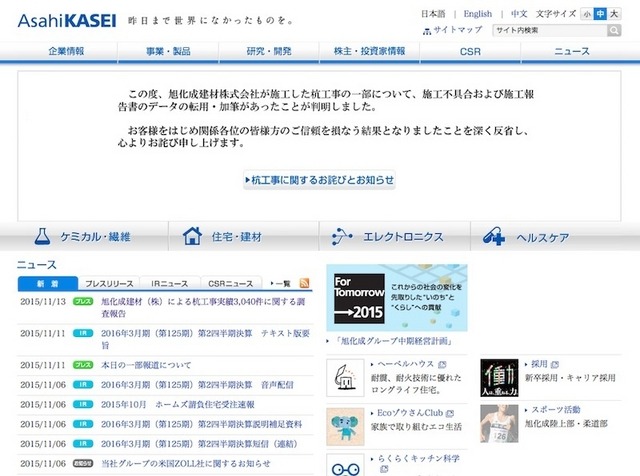
Task: Open news 本日の一部報道について
Action: tap(146, 365)
